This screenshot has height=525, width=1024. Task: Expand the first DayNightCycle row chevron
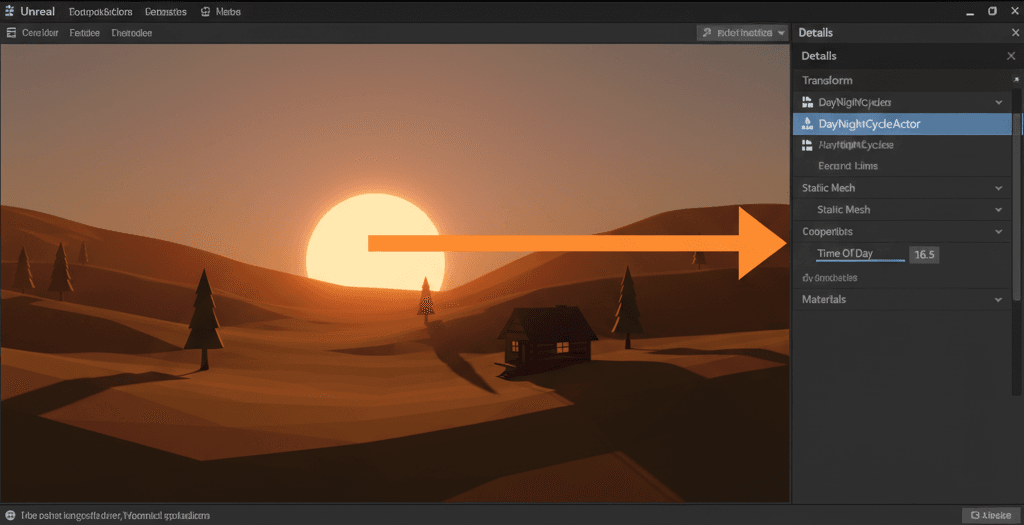[998, 102]
